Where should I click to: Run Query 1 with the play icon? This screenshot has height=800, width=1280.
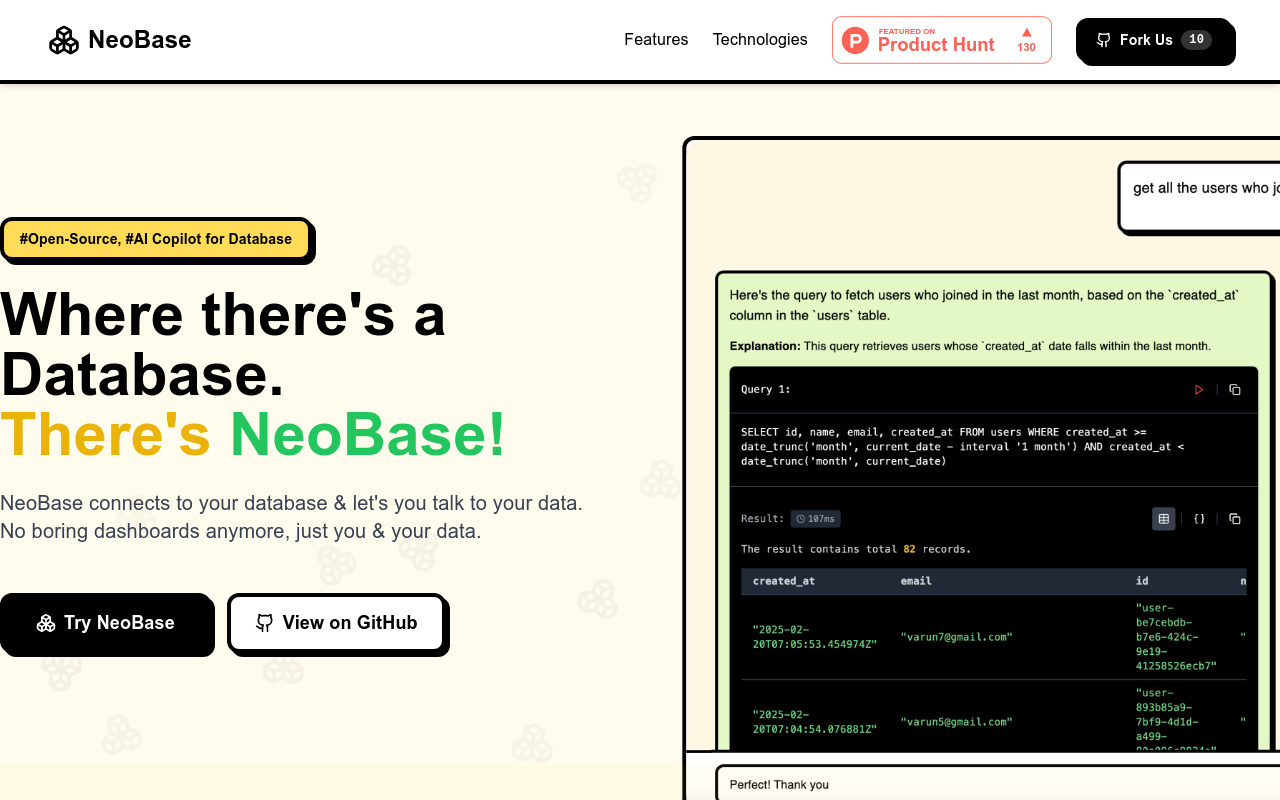[x=1199, y=390]
